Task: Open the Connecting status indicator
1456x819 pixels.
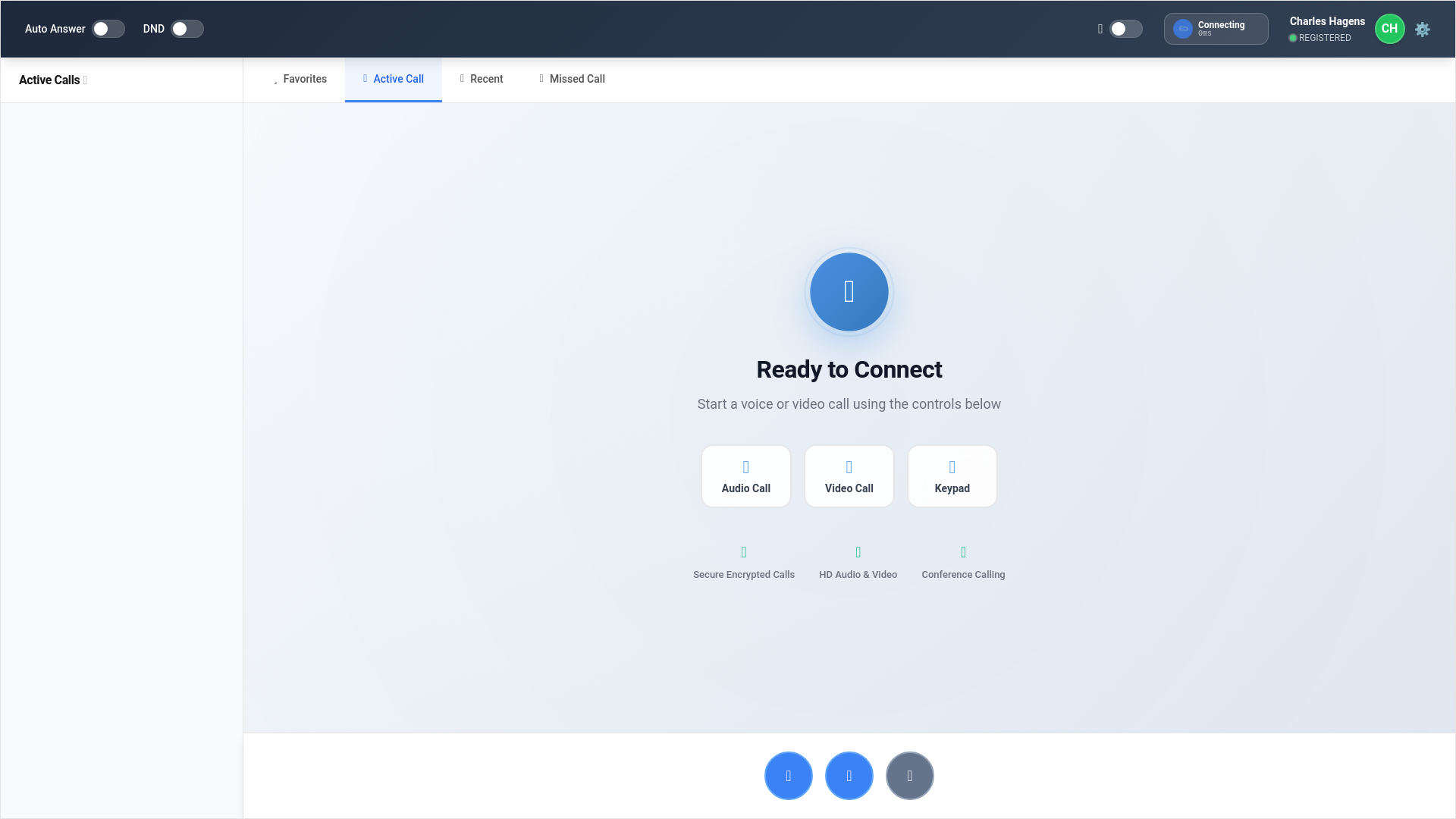Action: (x=1216, y=29)
